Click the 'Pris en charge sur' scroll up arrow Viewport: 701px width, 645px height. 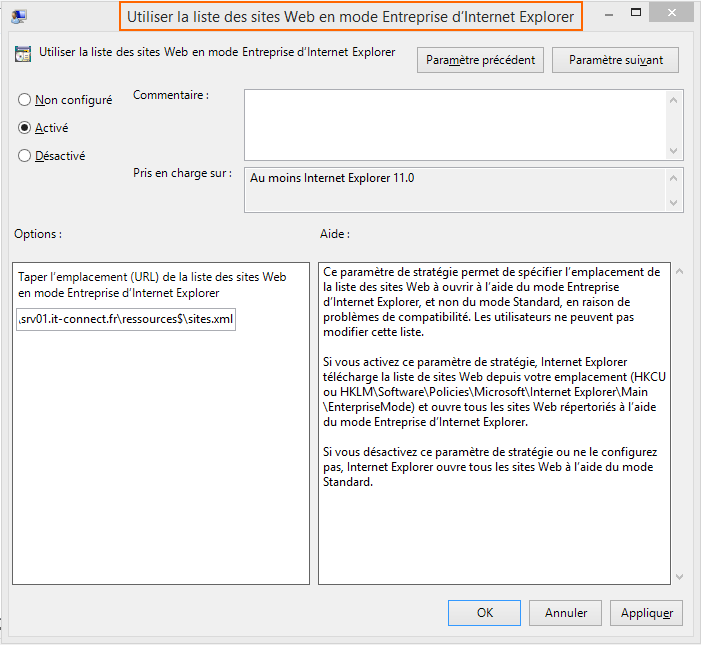[x=675, y=176]
